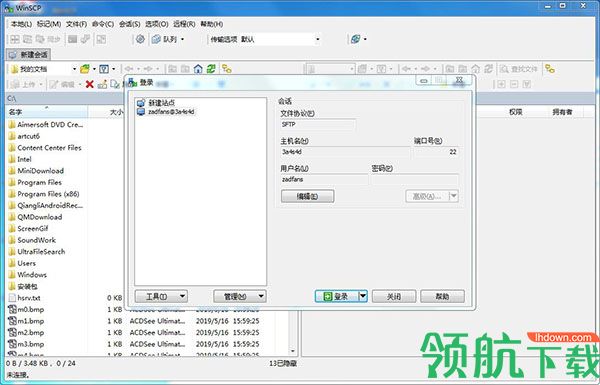Select the Users folder

(22, 263)
